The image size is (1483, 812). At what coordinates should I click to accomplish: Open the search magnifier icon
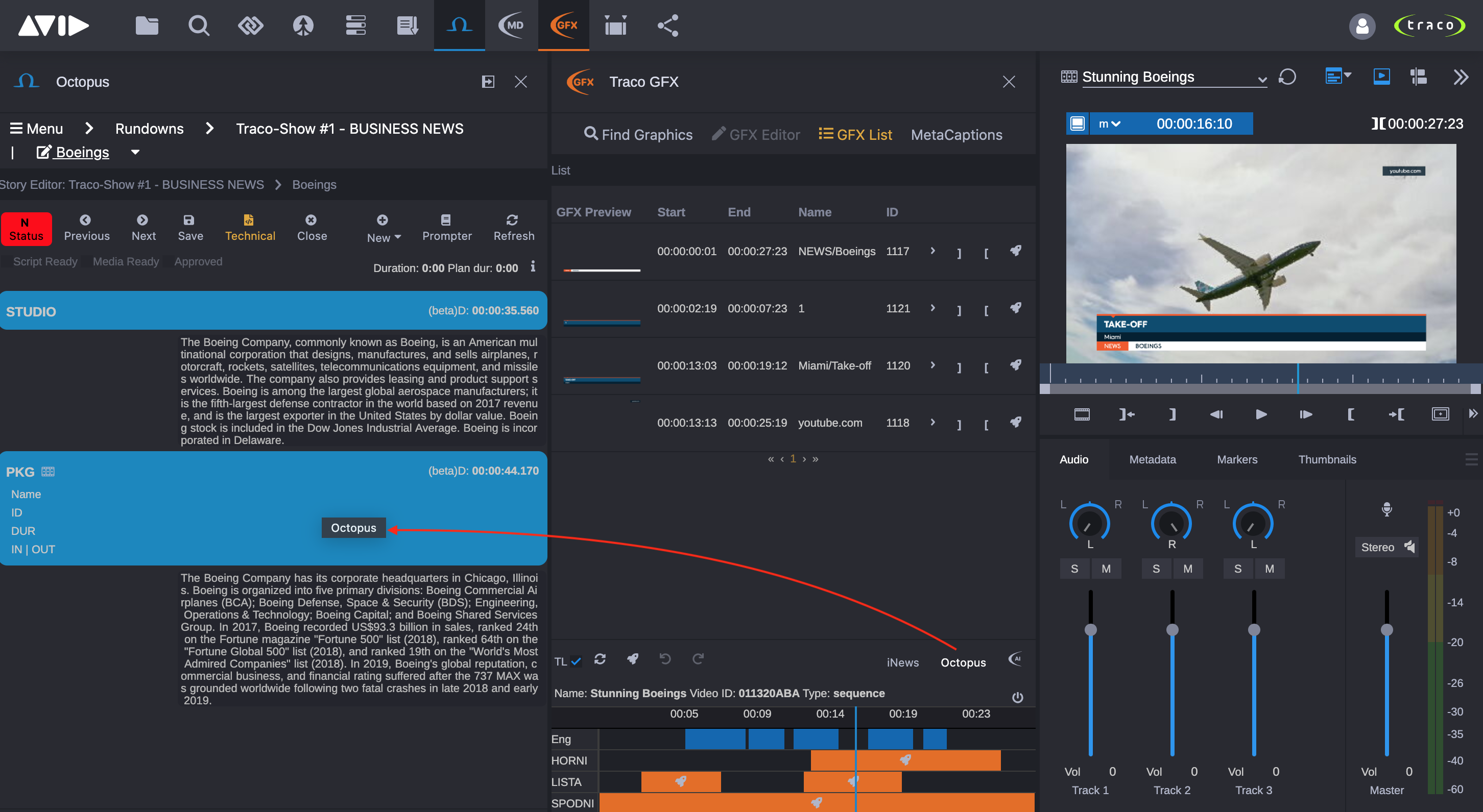199,26
